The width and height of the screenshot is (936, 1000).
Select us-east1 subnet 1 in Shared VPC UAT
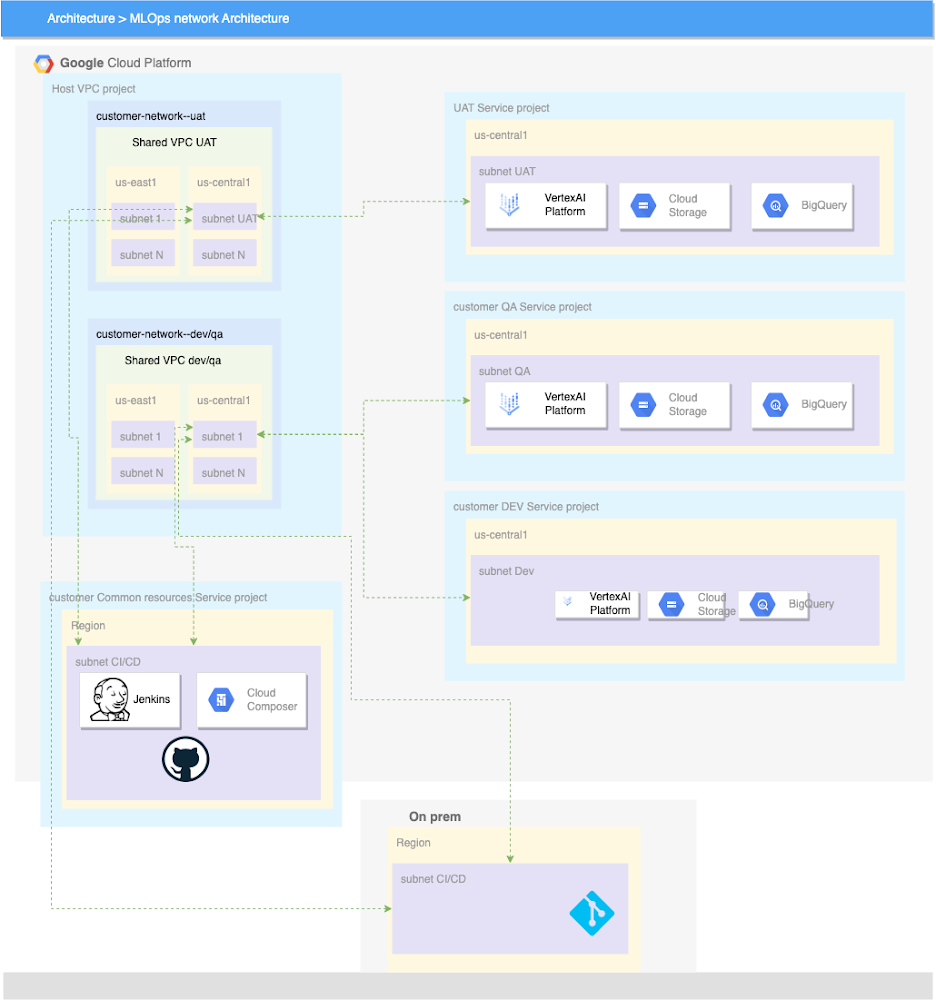[143, 216]
